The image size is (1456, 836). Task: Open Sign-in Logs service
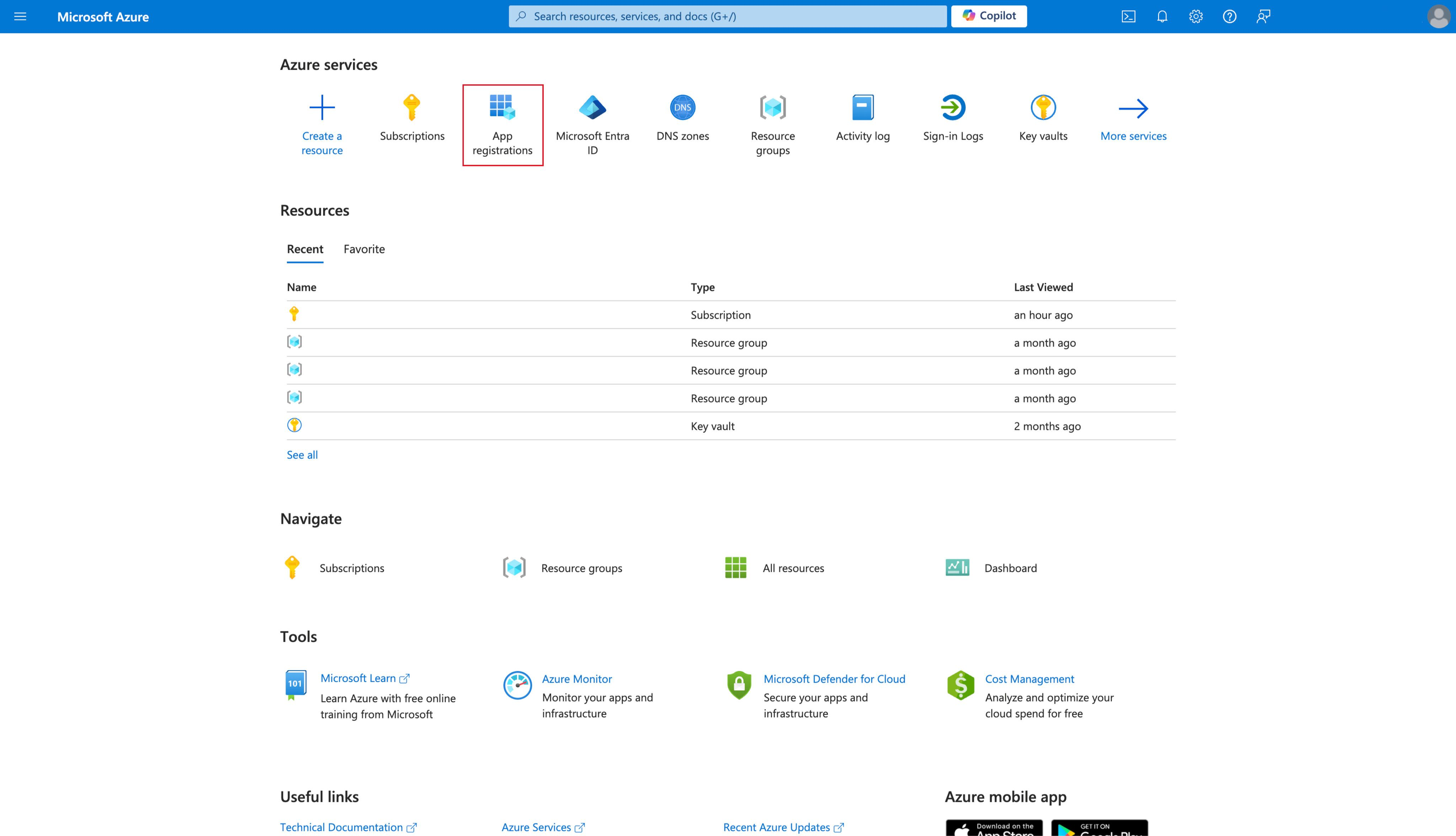pyautogui.click(x=953, y=118)
